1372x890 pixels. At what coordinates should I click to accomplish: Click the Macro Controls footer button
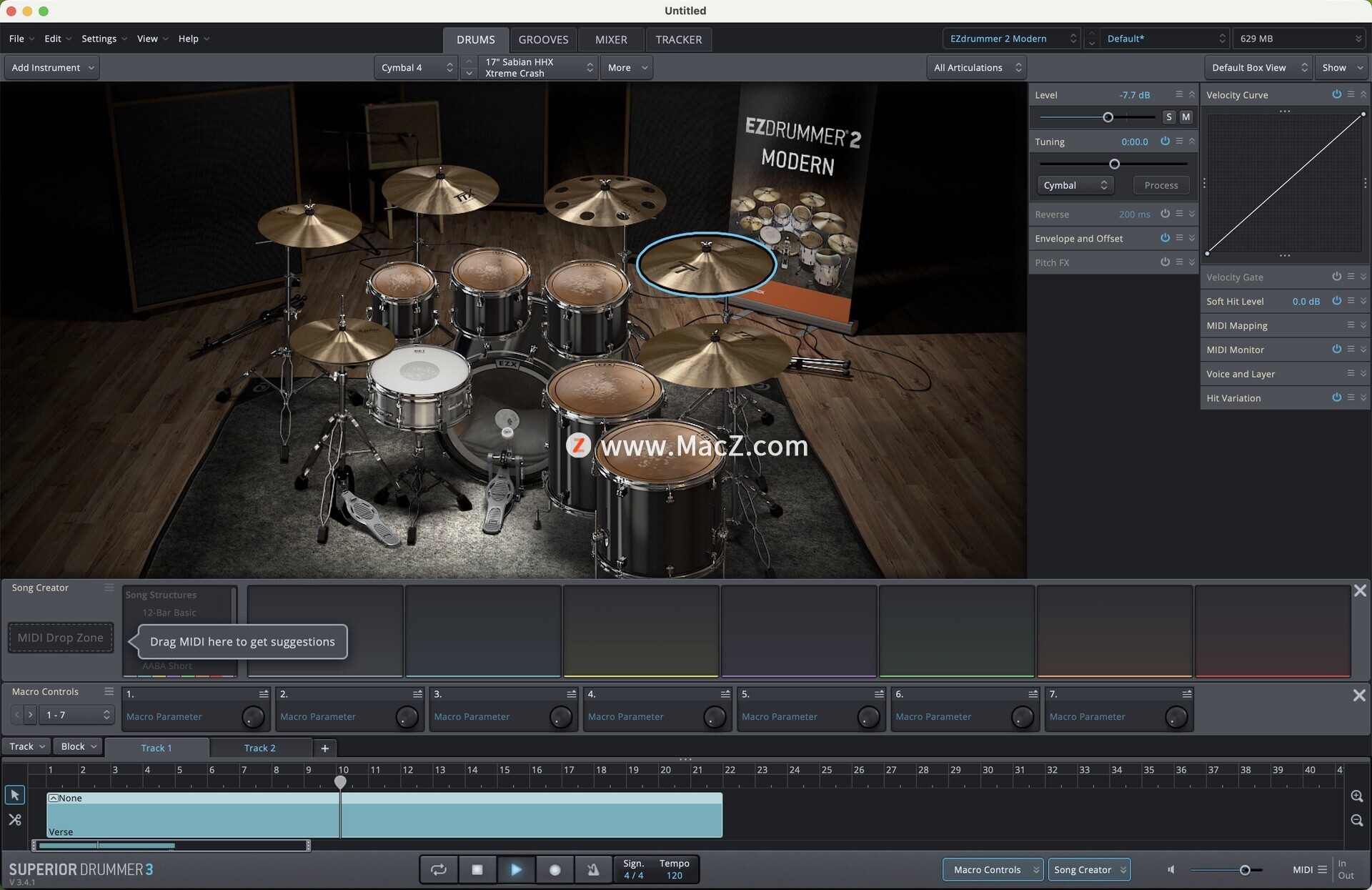tap(993, 869)
